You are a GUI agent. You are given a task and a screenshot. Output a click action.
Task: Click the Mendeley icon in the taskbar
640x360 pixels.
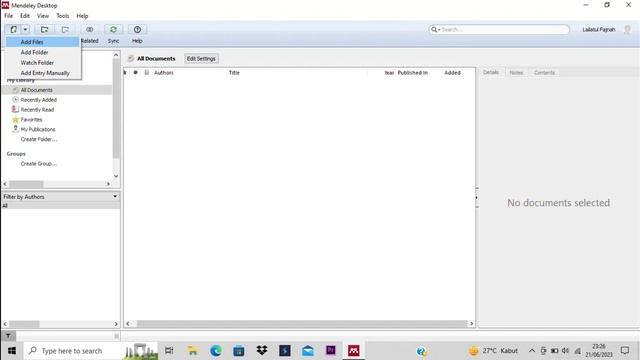[353, 351]
